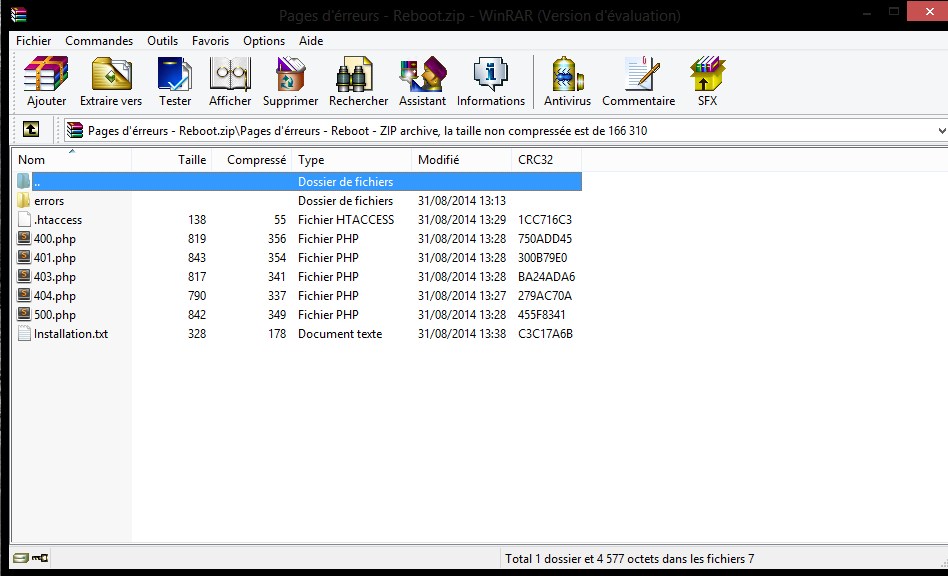Select the 403.php file name

coord(55,277)
